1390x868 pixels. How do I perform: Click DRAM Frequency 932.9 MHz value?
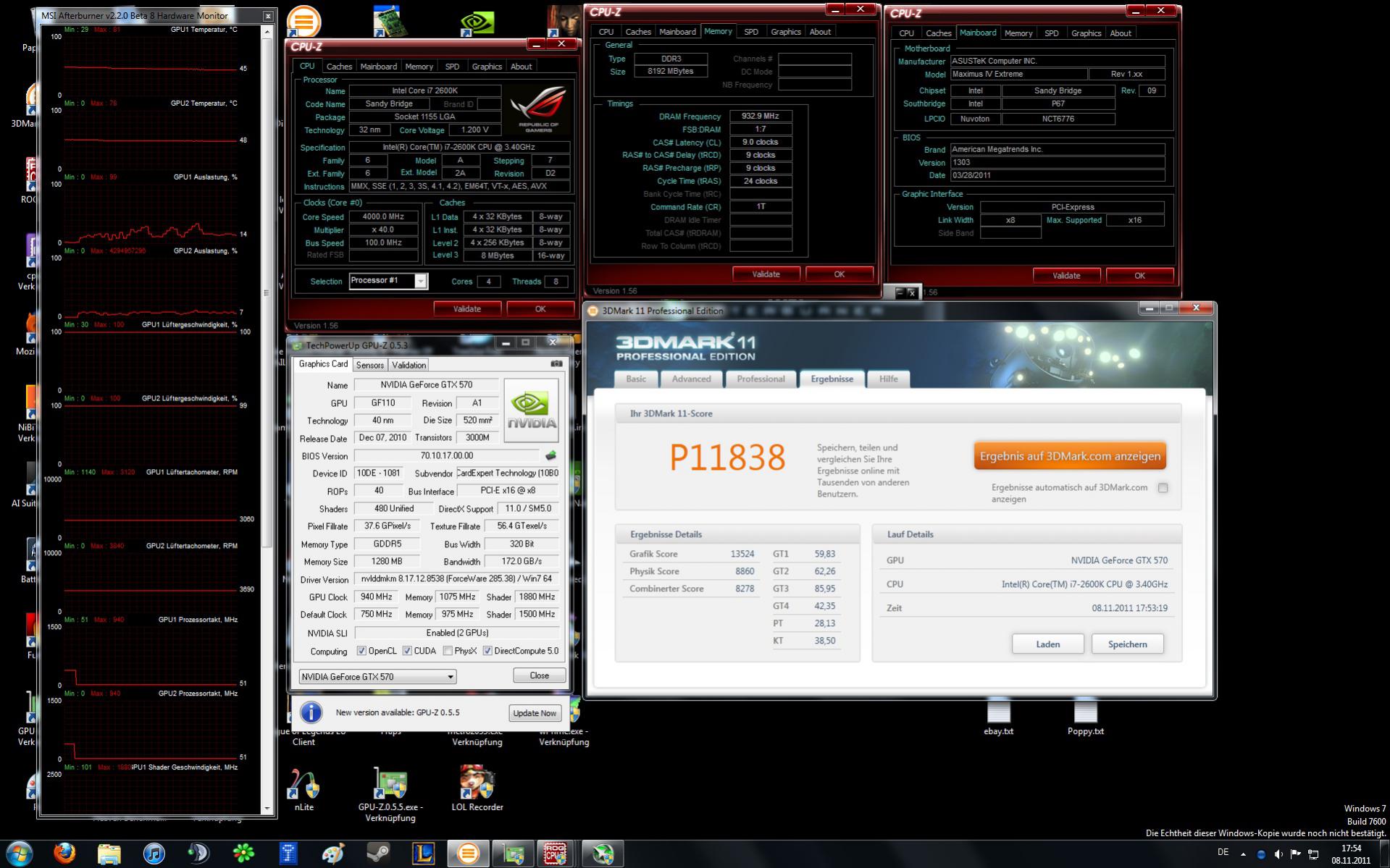click(x=761, y=116)
